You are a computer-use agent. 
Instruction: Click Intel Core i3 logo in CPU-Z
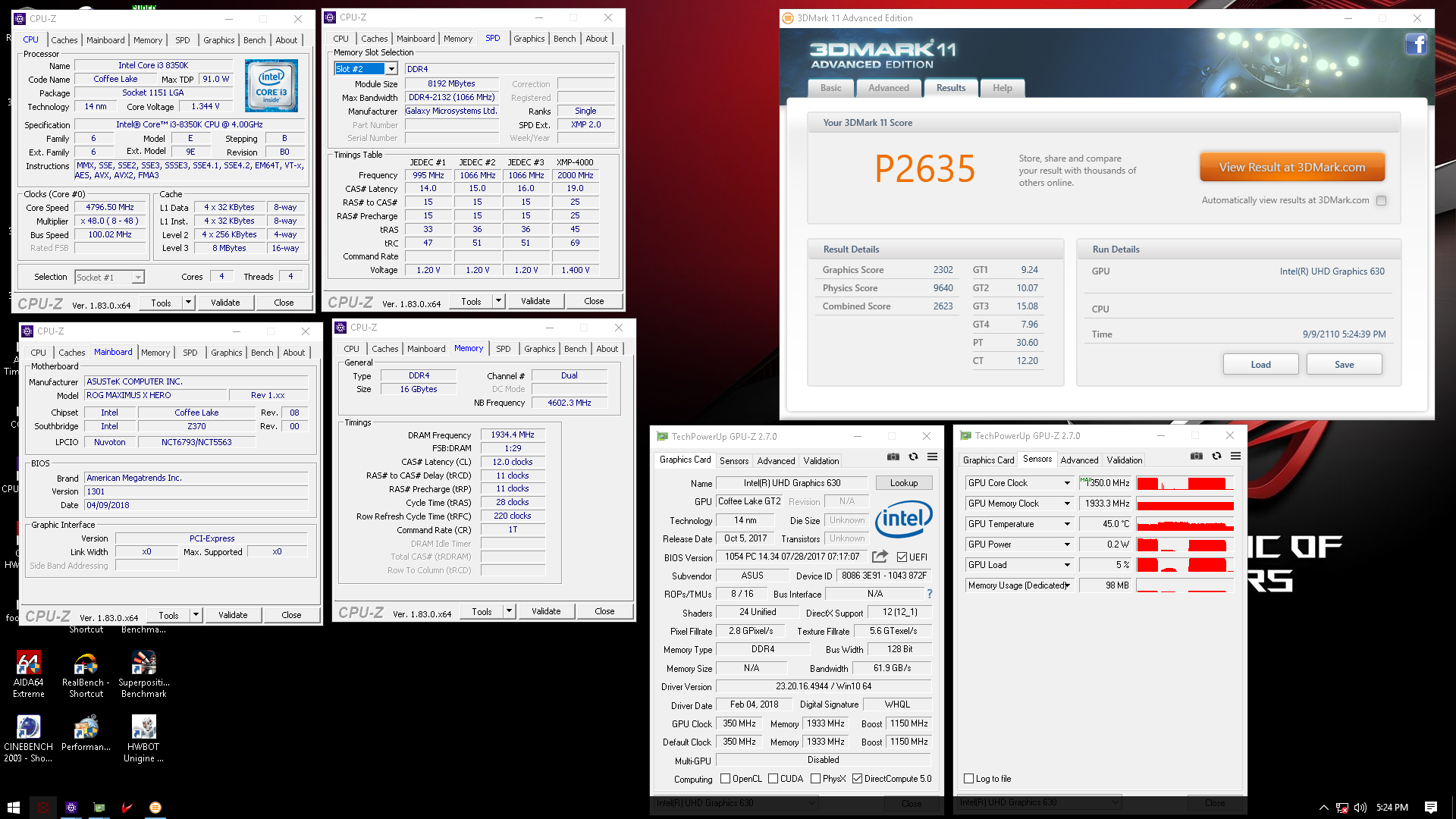click(x=271, y=86)
